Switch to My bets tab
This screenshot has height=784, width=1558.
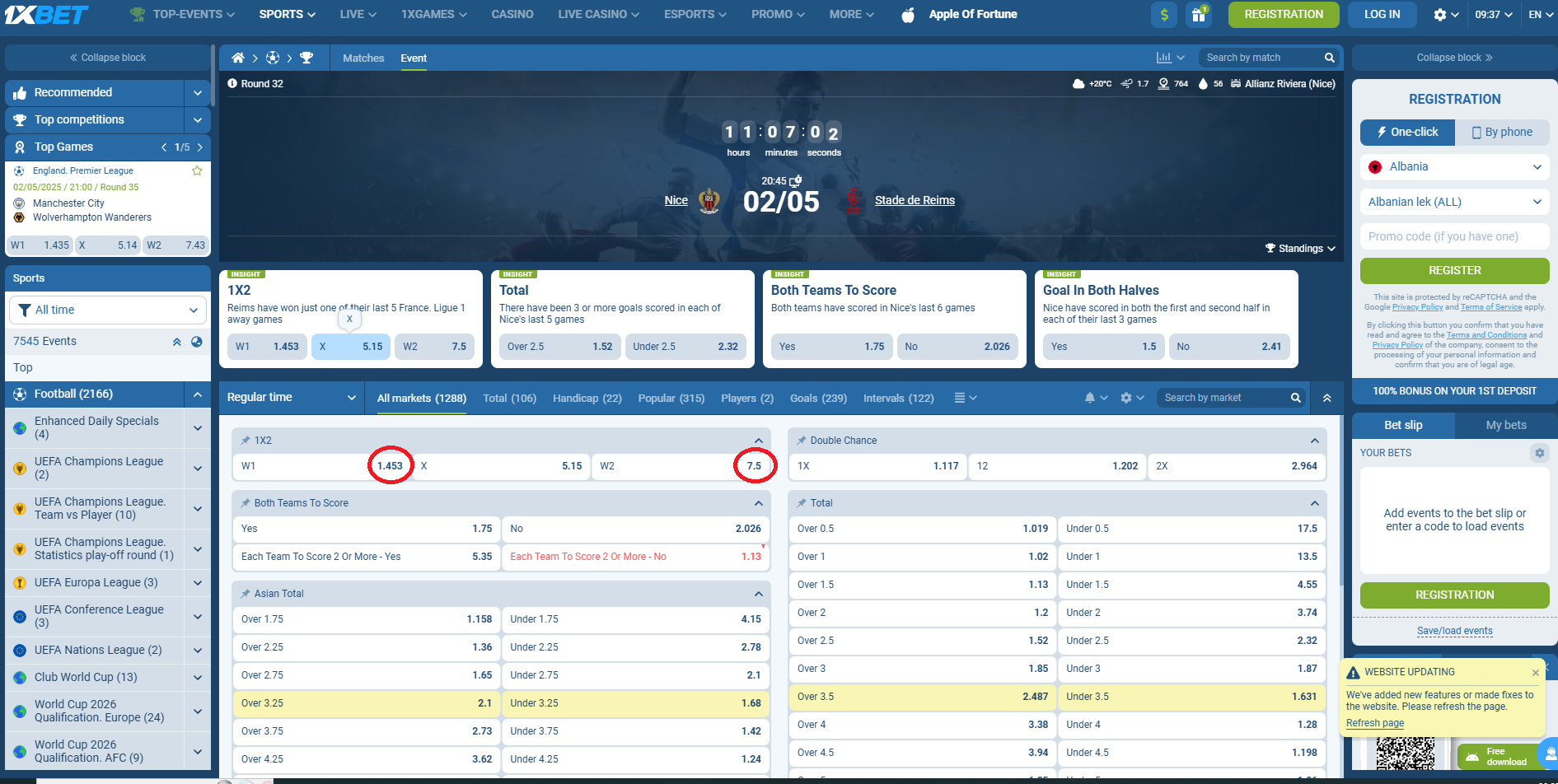1506,425
